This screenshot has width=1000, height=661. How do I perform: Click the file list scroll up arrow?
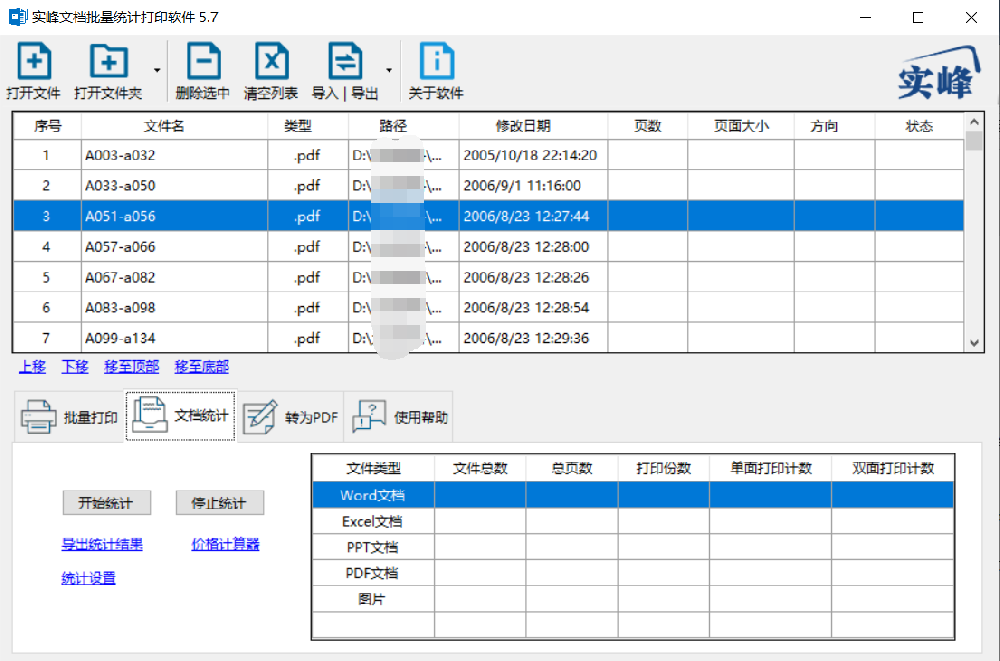(974, 121)
